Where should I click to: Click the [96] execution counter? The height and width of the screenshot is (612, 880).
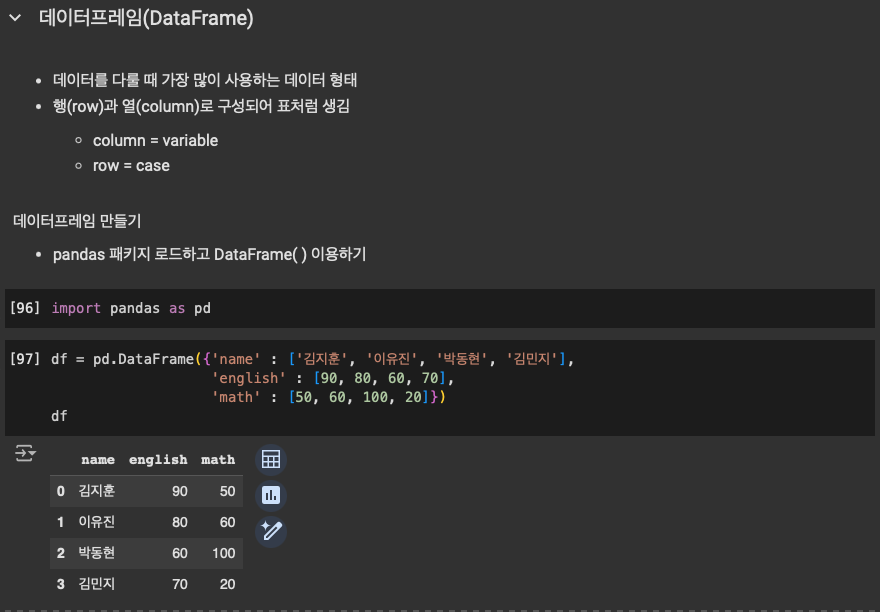click(x=25, y=308)
